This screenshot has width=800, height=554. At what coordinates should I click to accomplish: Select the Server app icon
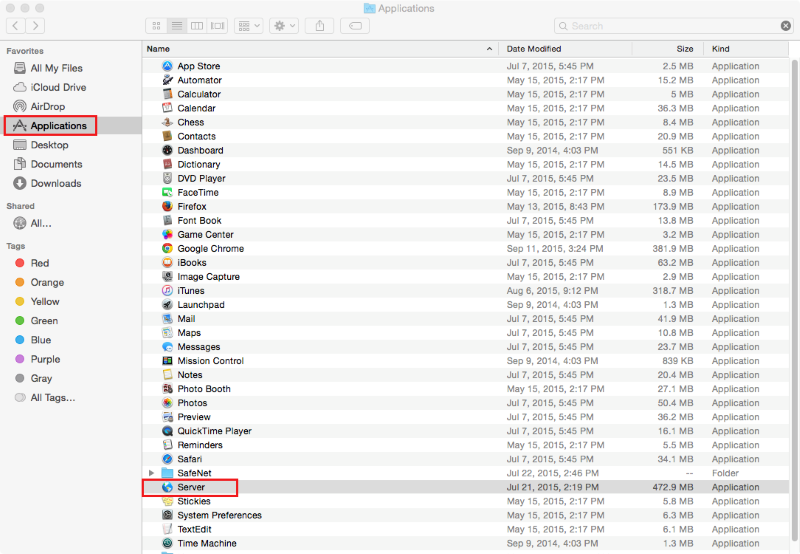(167, 487)
